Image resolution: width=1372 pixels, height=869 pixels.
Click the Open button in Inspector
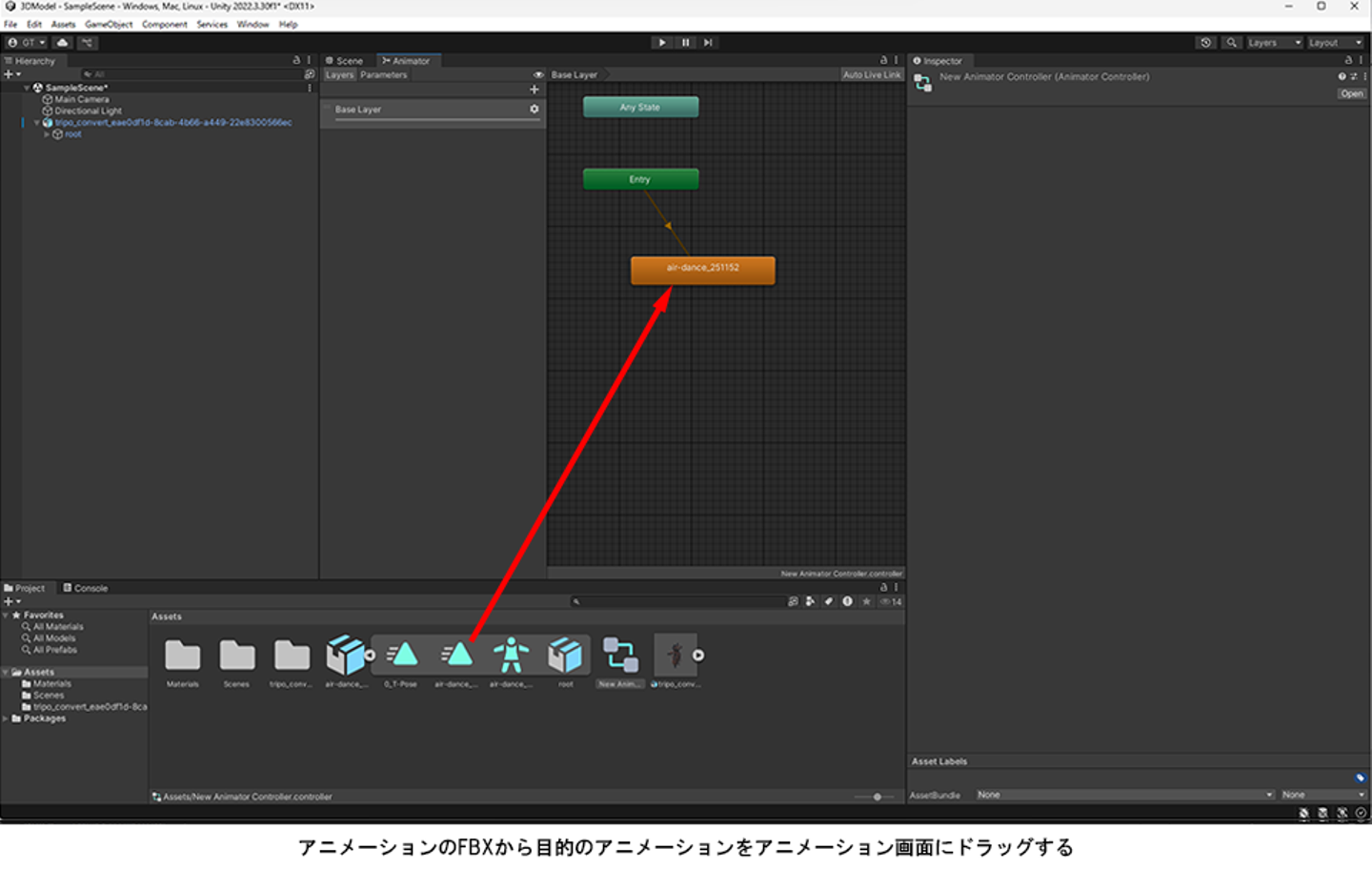click(x=1351, y=93)
